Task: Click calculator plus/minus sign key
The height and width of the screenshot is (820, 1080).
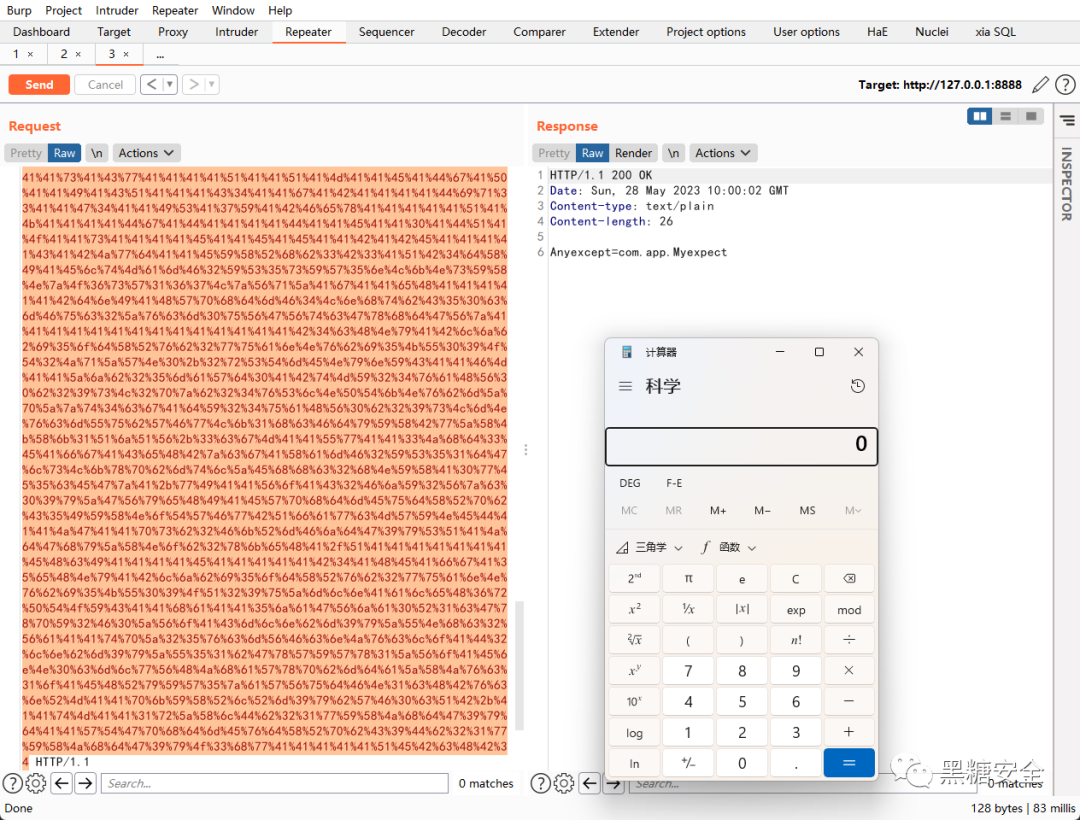Action: tap(688, 763)
